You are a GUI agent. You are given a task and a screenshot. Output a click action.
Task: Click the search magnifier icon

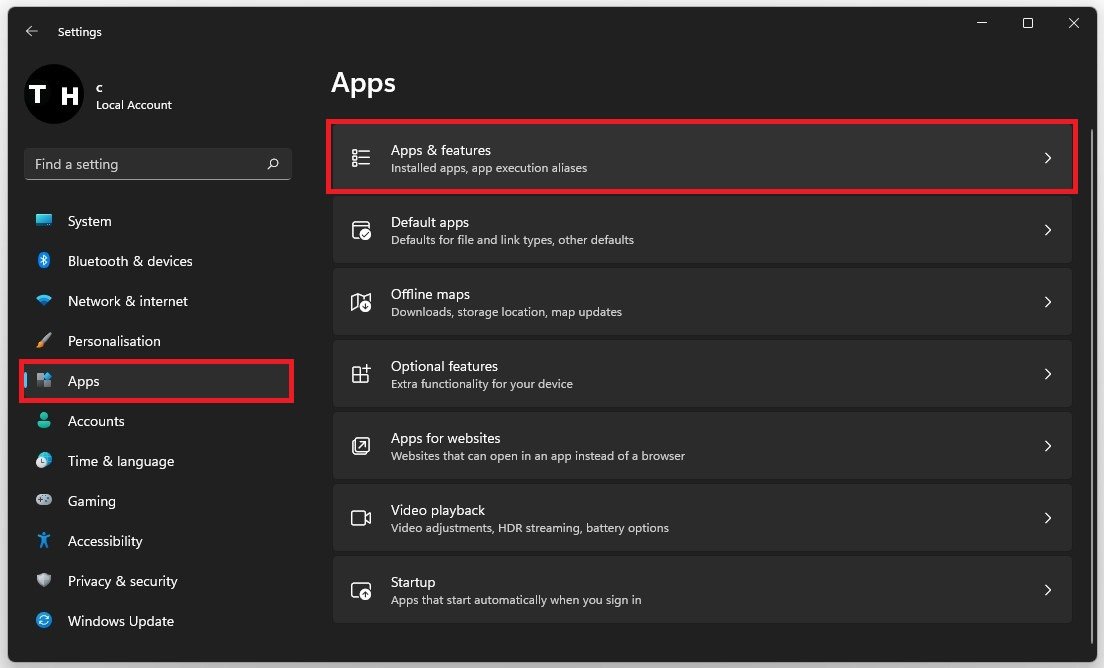coord(273,164)
